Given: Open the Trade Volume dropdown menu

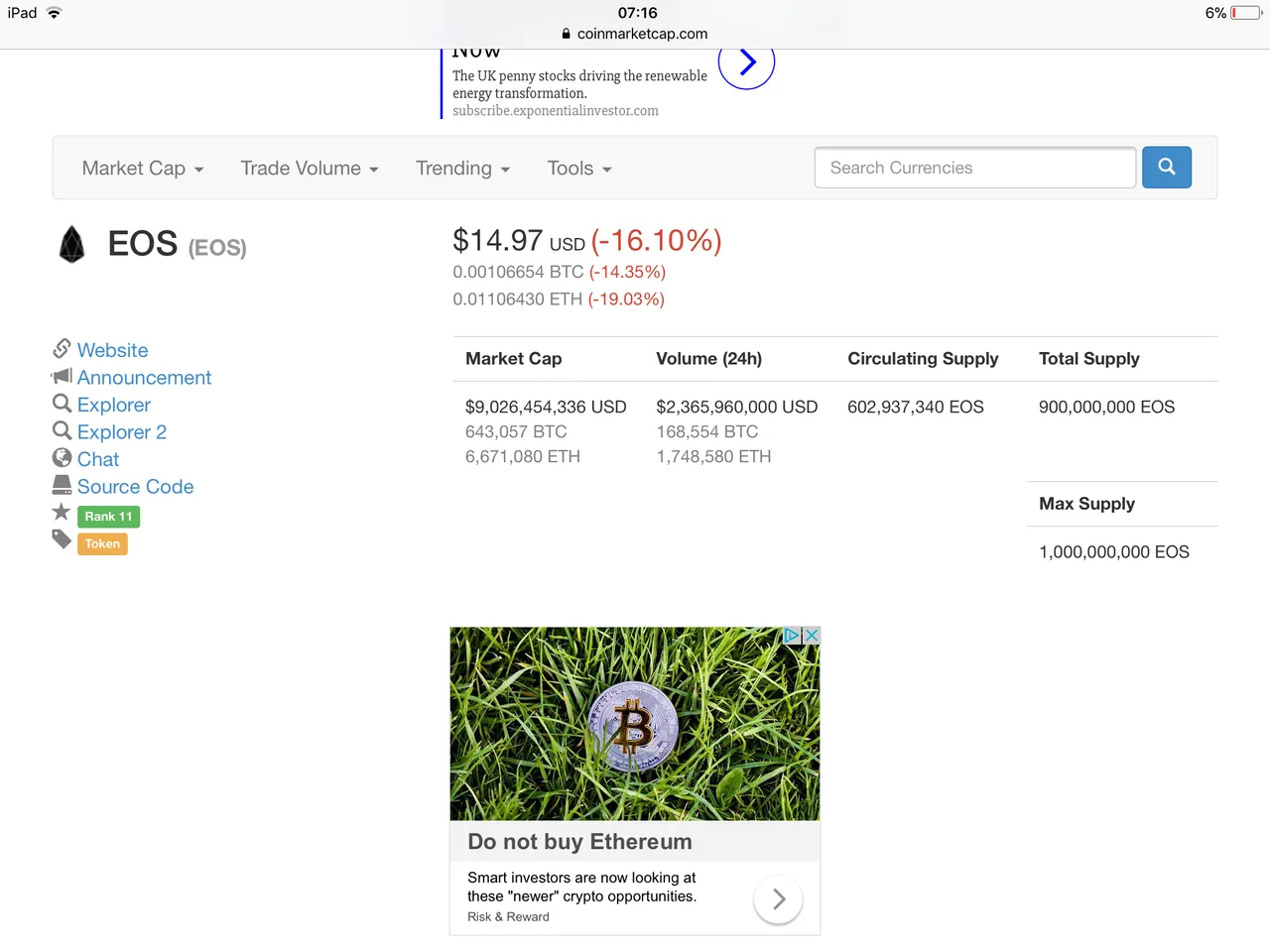Looking at the screenshot, I should click(x=310, y=169).
